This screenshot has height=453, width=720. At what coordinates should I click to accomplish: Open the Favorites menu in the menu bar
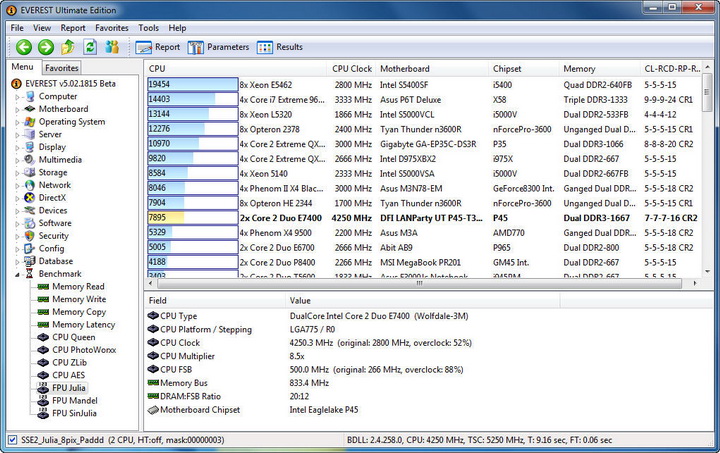click(112, 28)
